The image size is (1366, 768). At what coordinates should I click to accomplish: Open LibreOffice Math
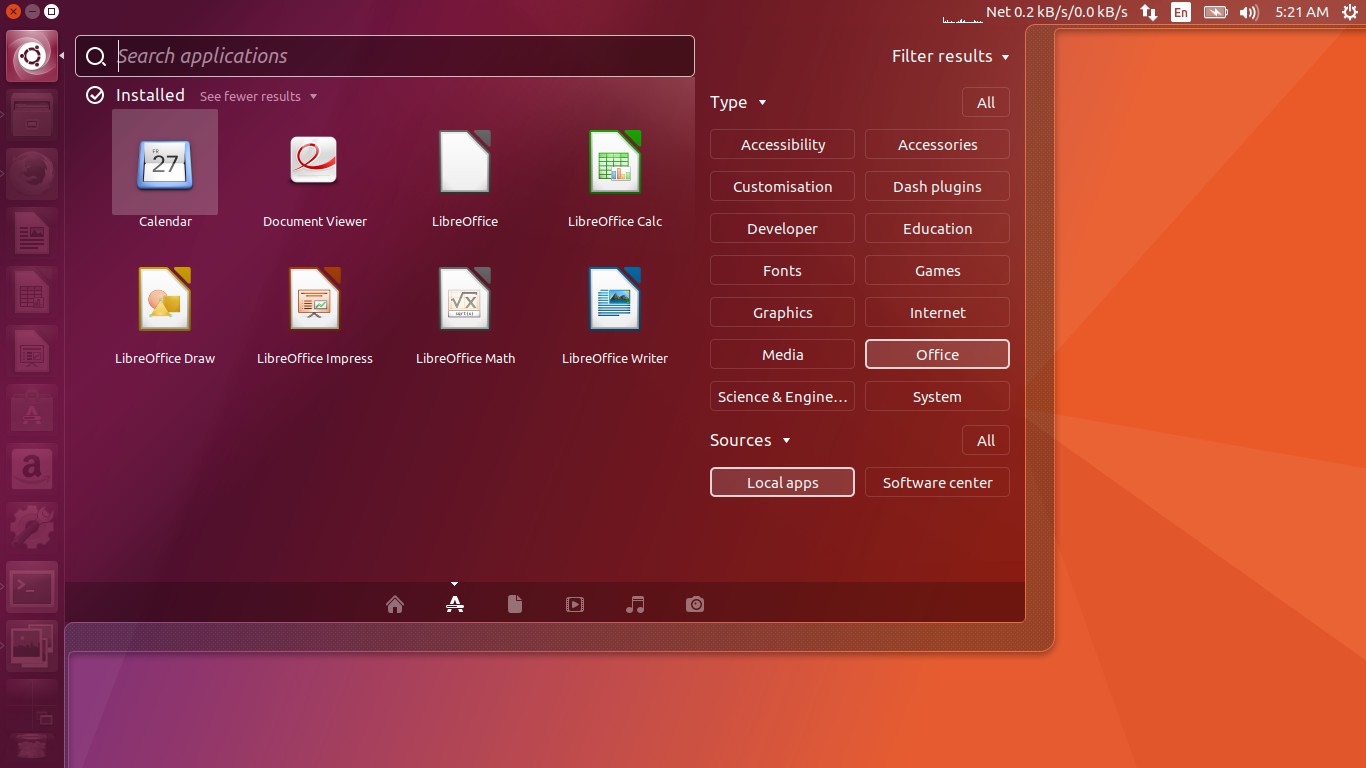click(465, 299)
